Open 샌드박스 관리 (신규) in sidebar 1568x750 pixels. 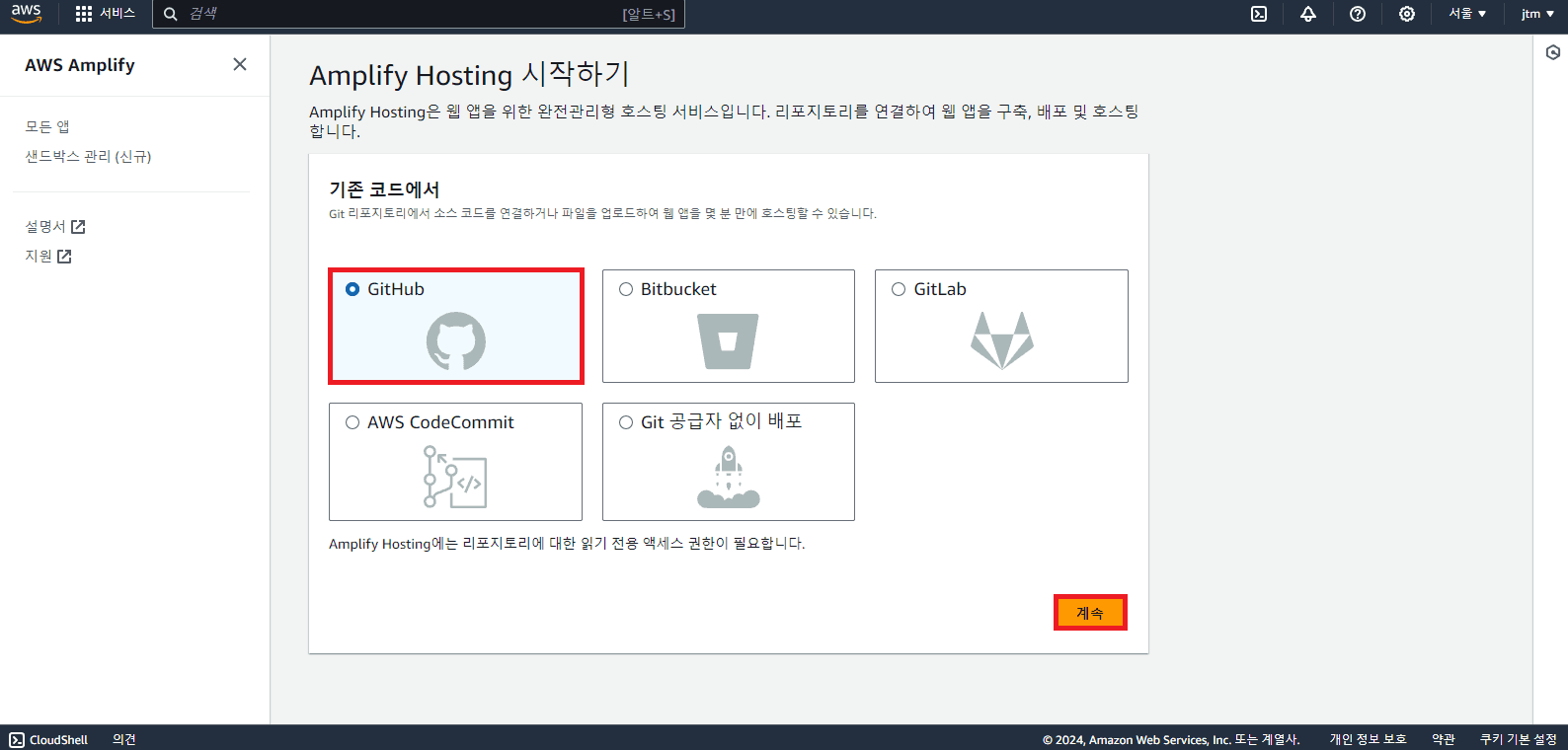pyautogui.click(x=88, y=156)
